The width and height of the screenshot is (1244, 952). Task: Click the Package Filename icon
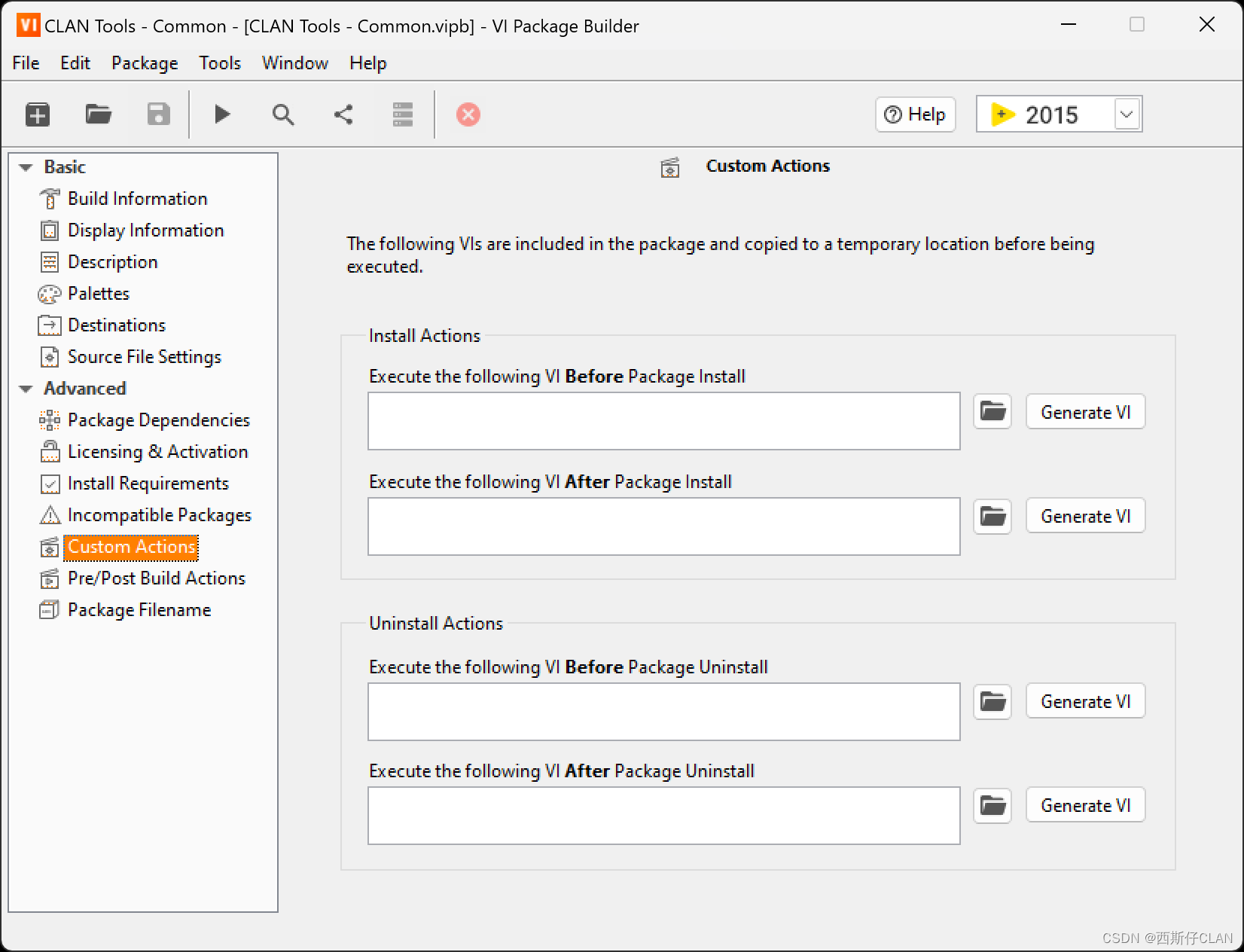pyautogui.click(x=50, y=610)
